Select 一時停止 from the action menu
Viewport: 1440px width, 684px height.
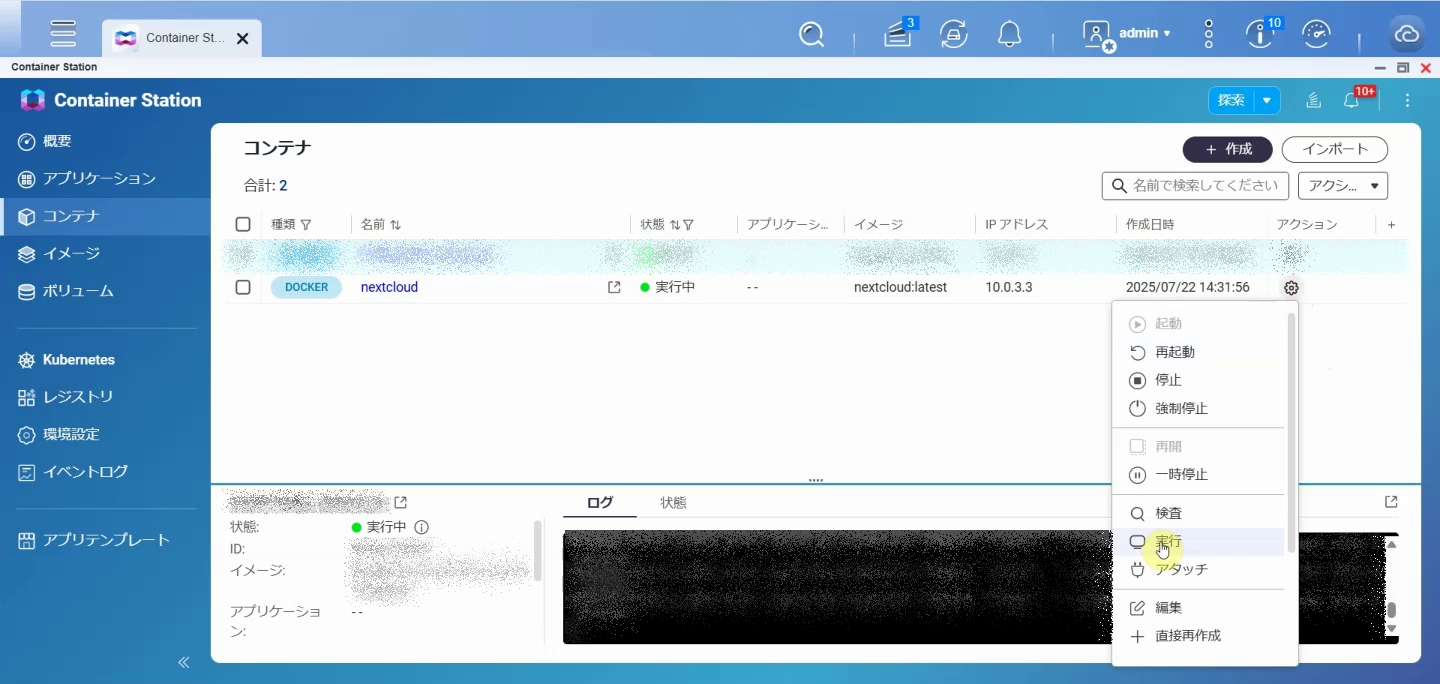(1199, 475)
